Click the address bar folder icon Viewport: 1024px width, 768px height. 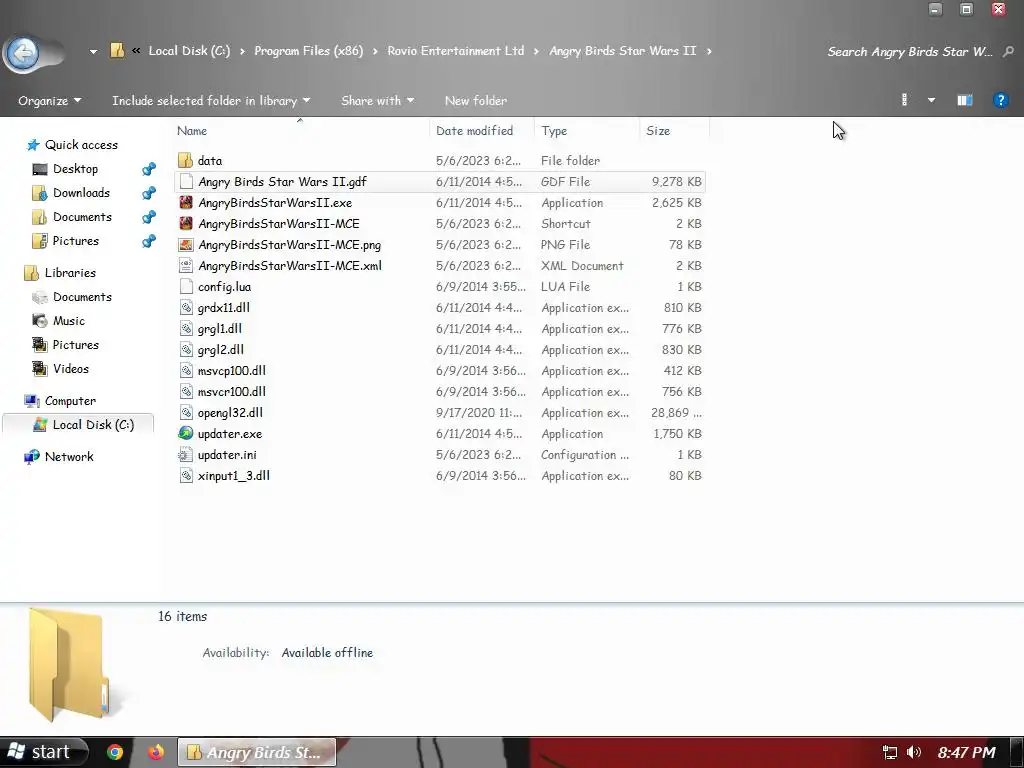tap(117, 50)
